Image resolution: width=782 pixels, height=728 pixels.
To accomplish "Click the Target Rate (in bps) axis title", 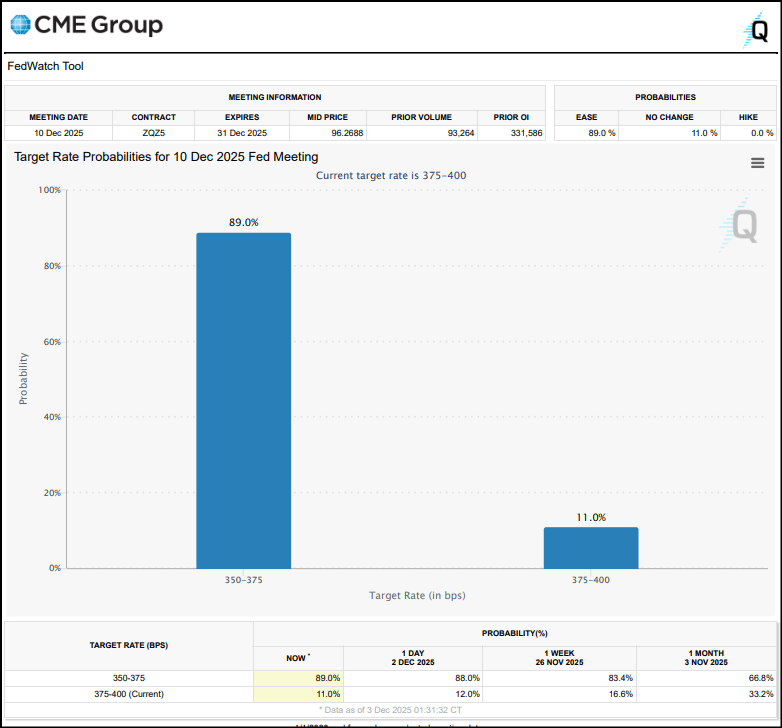I will (x=417, y=595).
